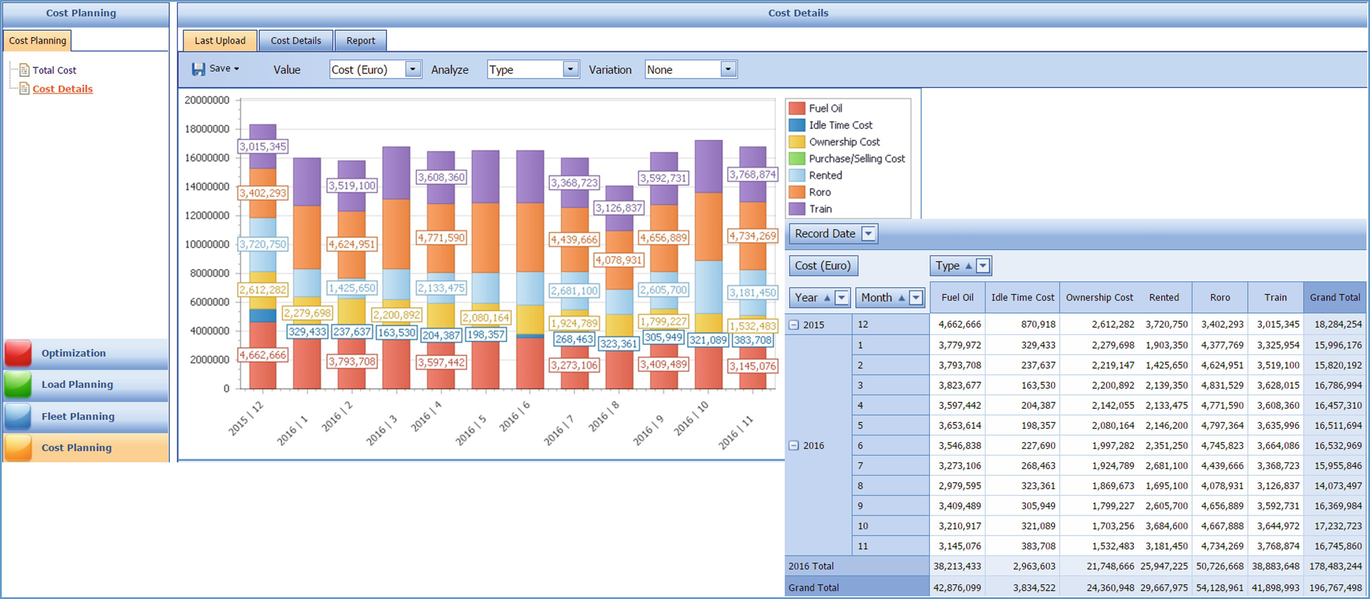Image resolution: width=1370 pixels, height=599 pixels.
Task: Click the Rented light-blue legend swatch
Action: coord(797,175)
